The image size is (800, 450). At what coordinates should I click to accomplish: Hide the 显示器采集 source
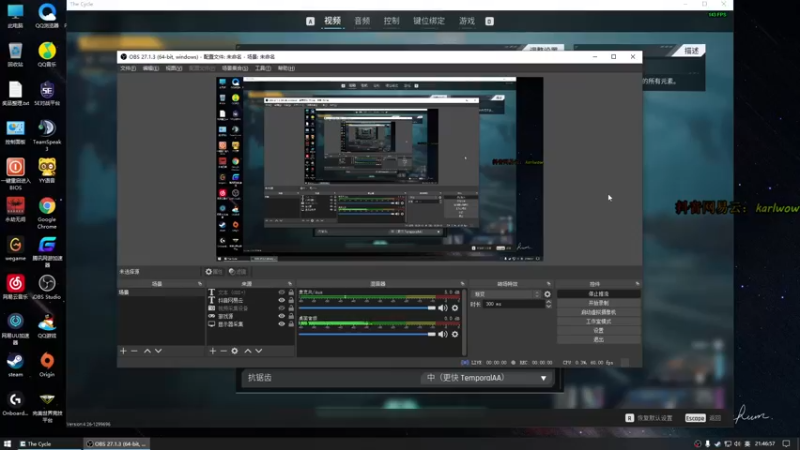(281, 324)
